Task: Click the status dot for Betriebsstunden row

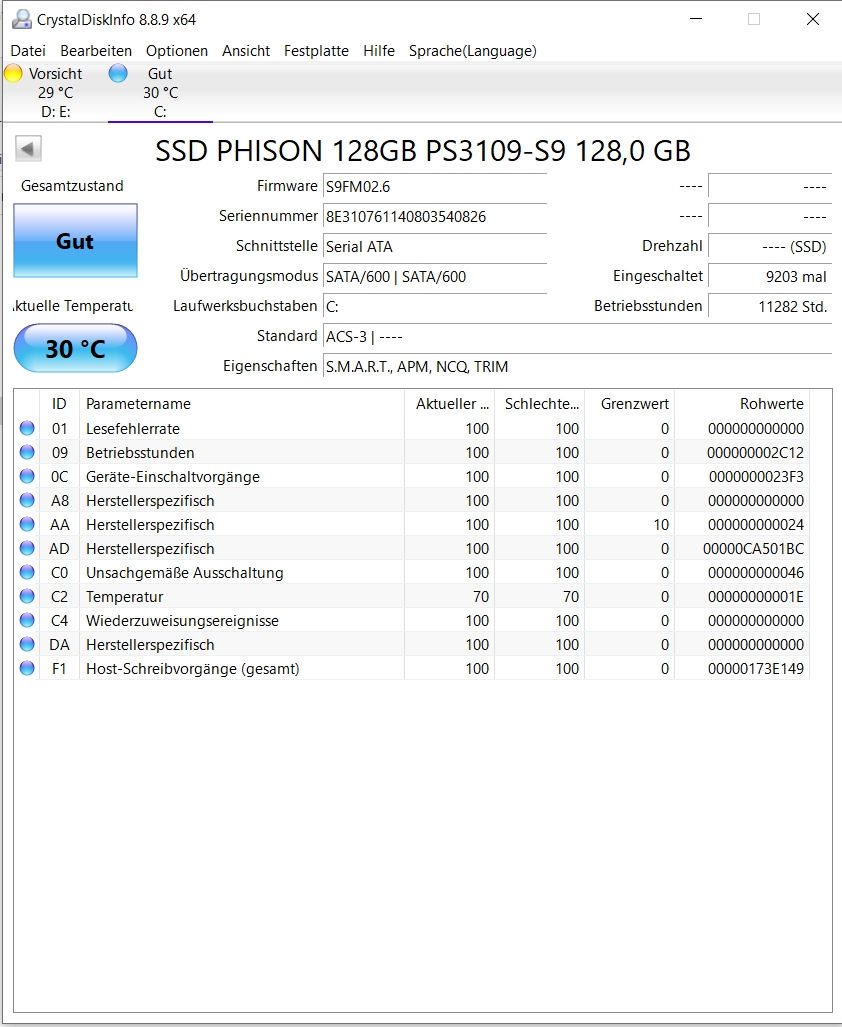Action: point(27,452)
